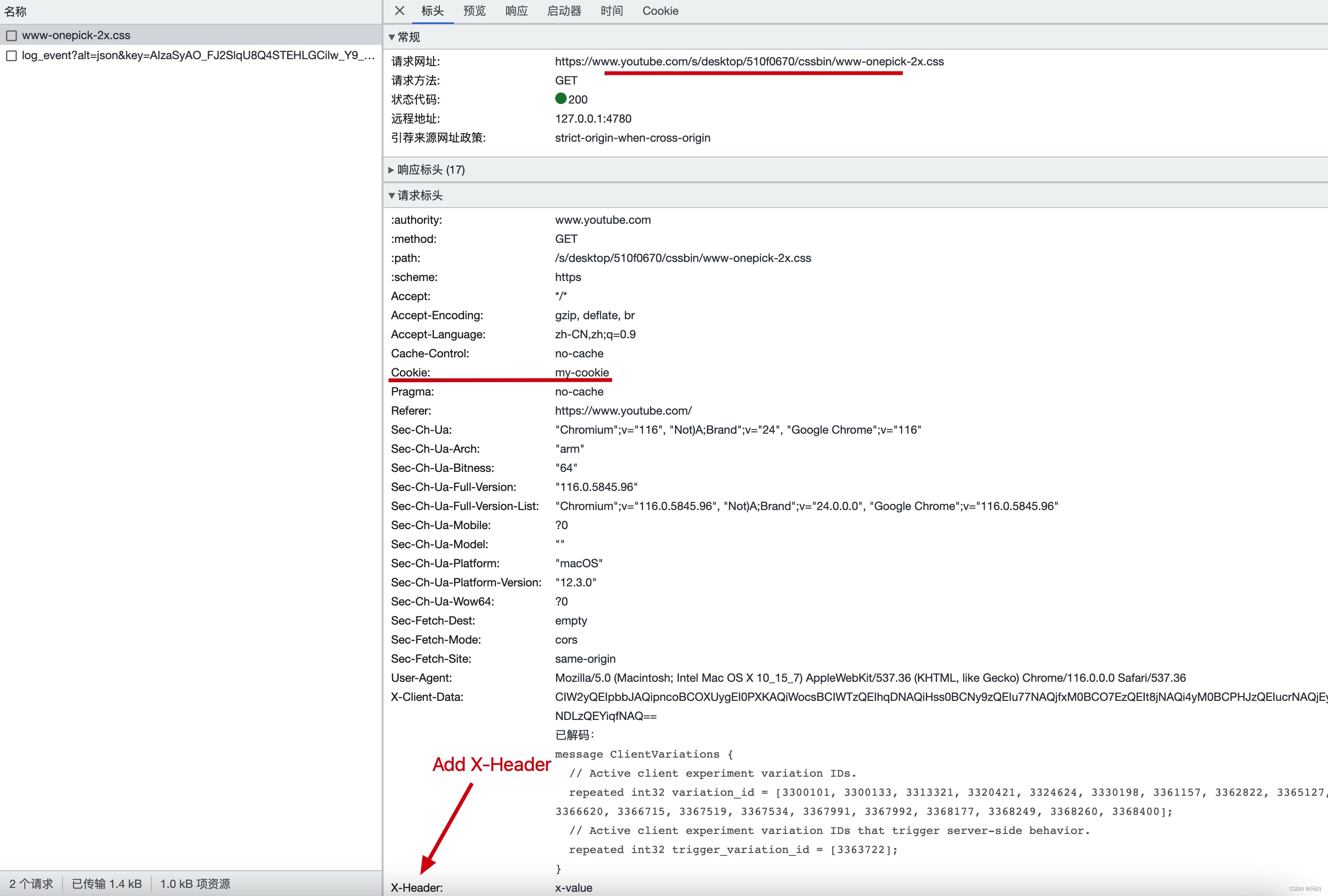Click the Accept-Language value zh-CN,zh;q=0.9
This screenshot has width=1328, height=896.
595,334
